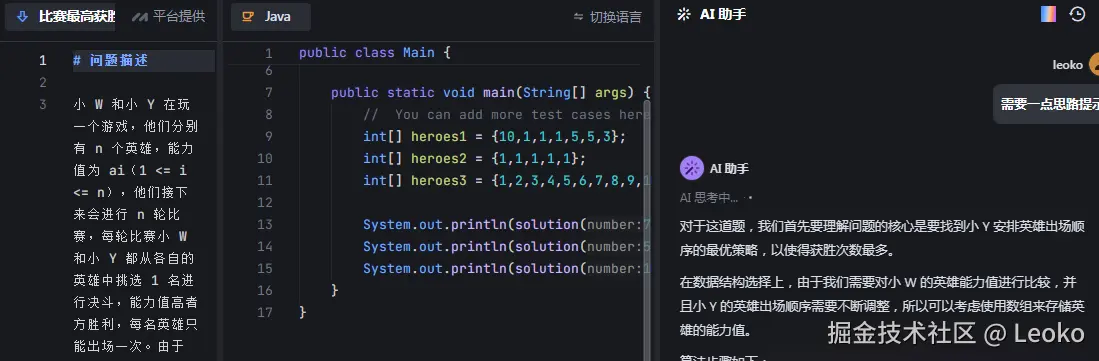The height and width of the screenshot is (361, 1099).
Task: Click the 'AI 思考中...' status text
Action: (x=709, y=198)
